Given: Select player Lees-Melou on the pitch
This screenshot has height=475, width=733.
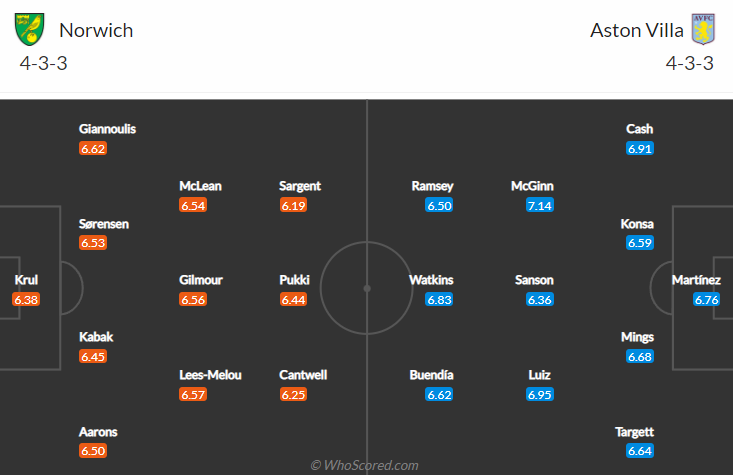Looking at the screenshot, I should pos(210,375).
